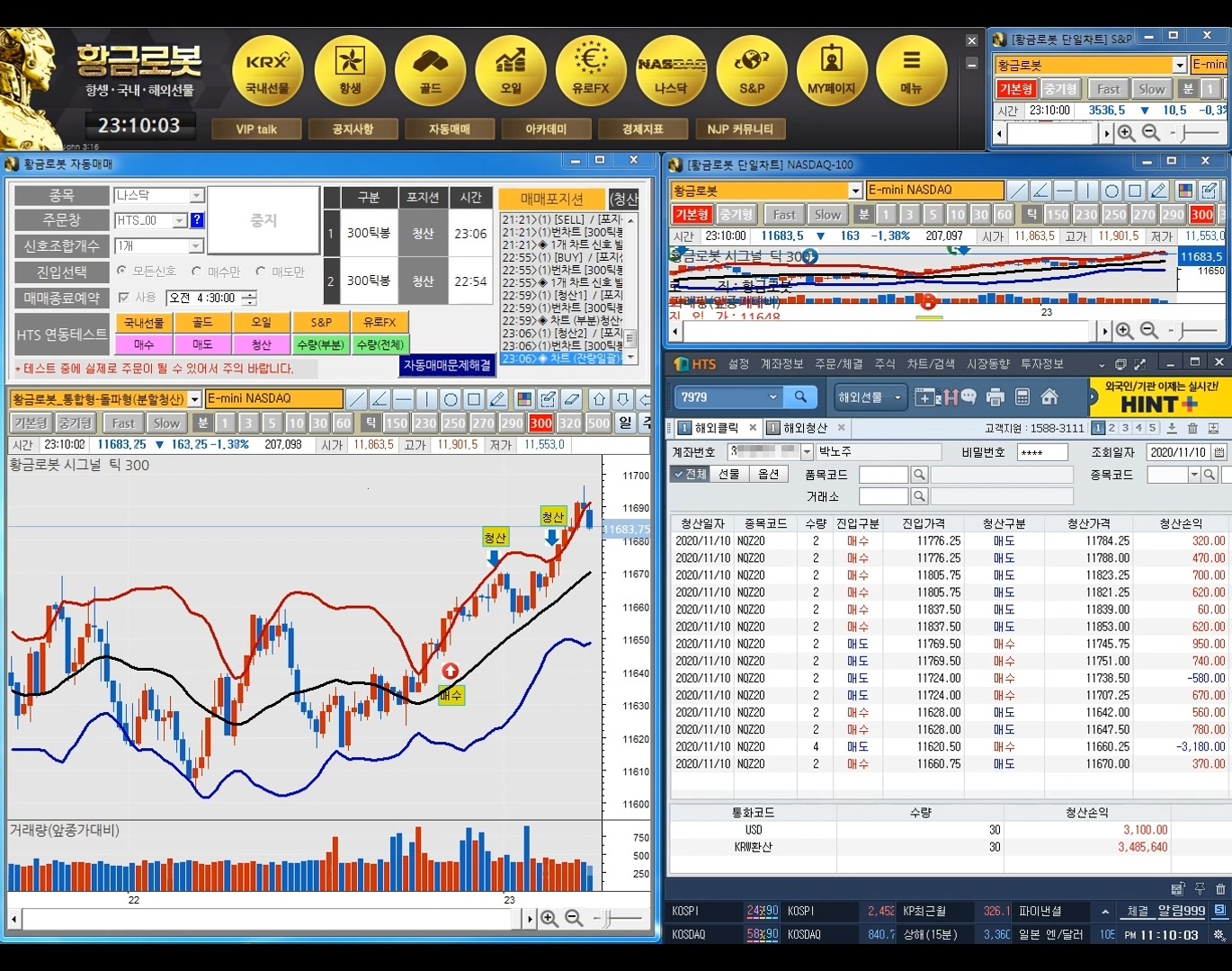Click the 자동매매문제해결 button
Viewport: 1232px width, 971px height.
pyautogui.click(x=447, y=365)
